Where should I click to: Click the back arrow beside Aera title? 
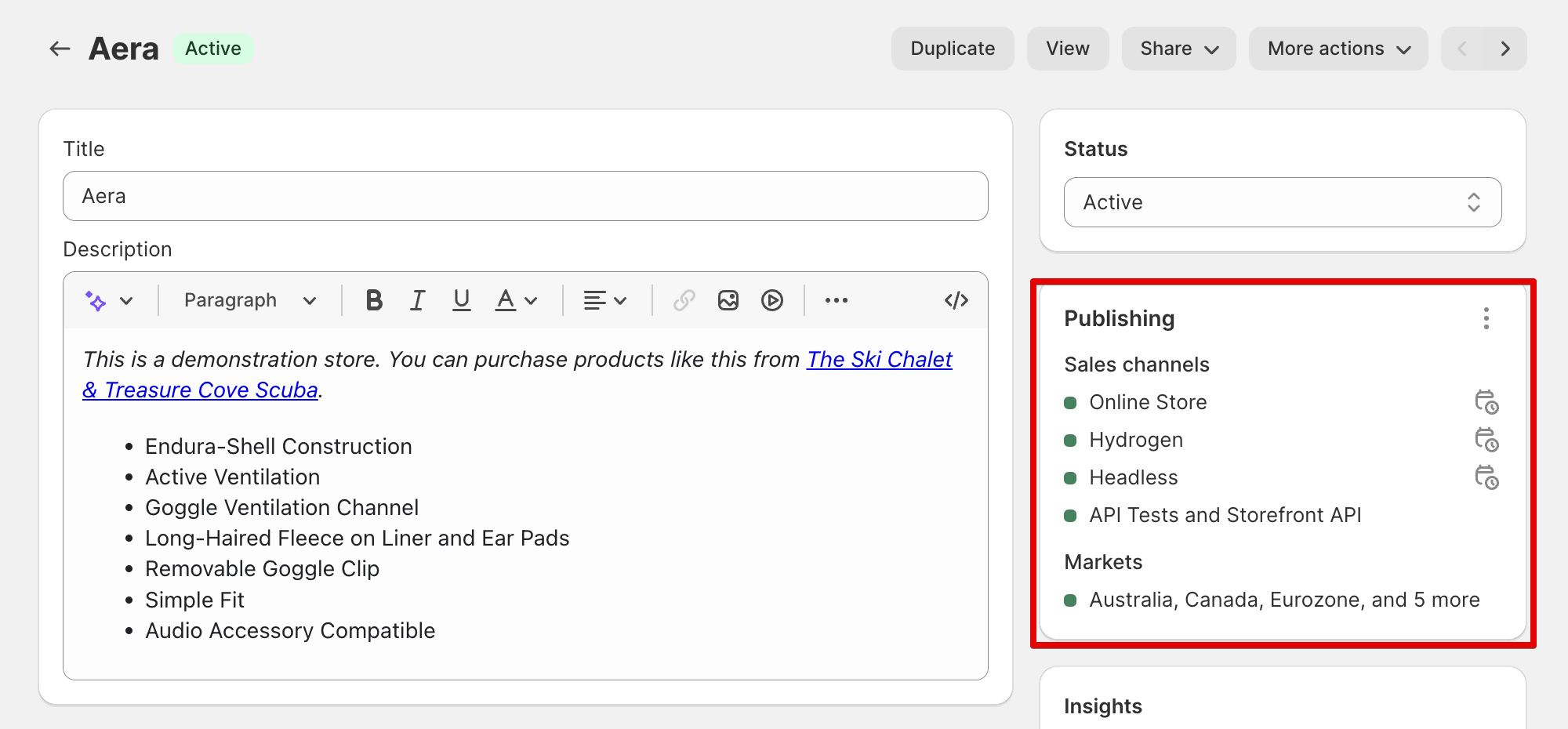(60, 49)
